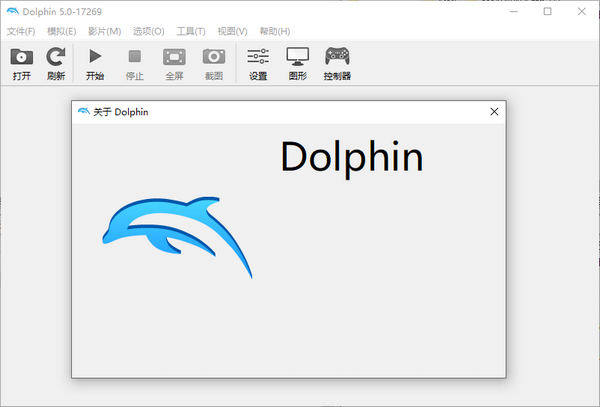This screenshot has width=600, height=407.
Task: Click the 停止 (Stop) toolbar icon
Action: click(135, 56)
